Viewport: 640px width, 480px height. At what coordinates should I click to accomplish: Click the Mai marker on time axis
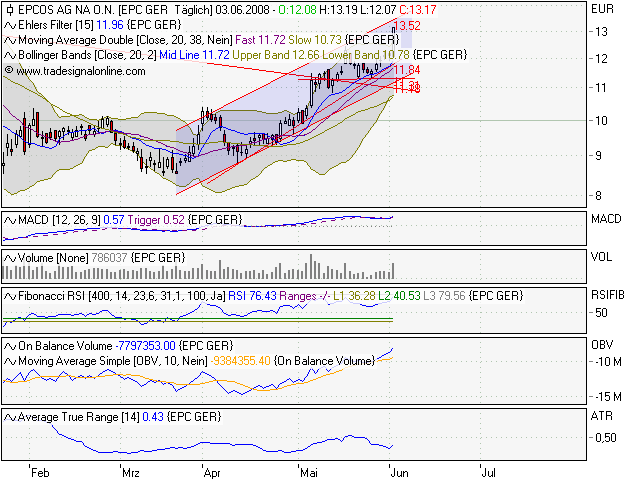309,473
